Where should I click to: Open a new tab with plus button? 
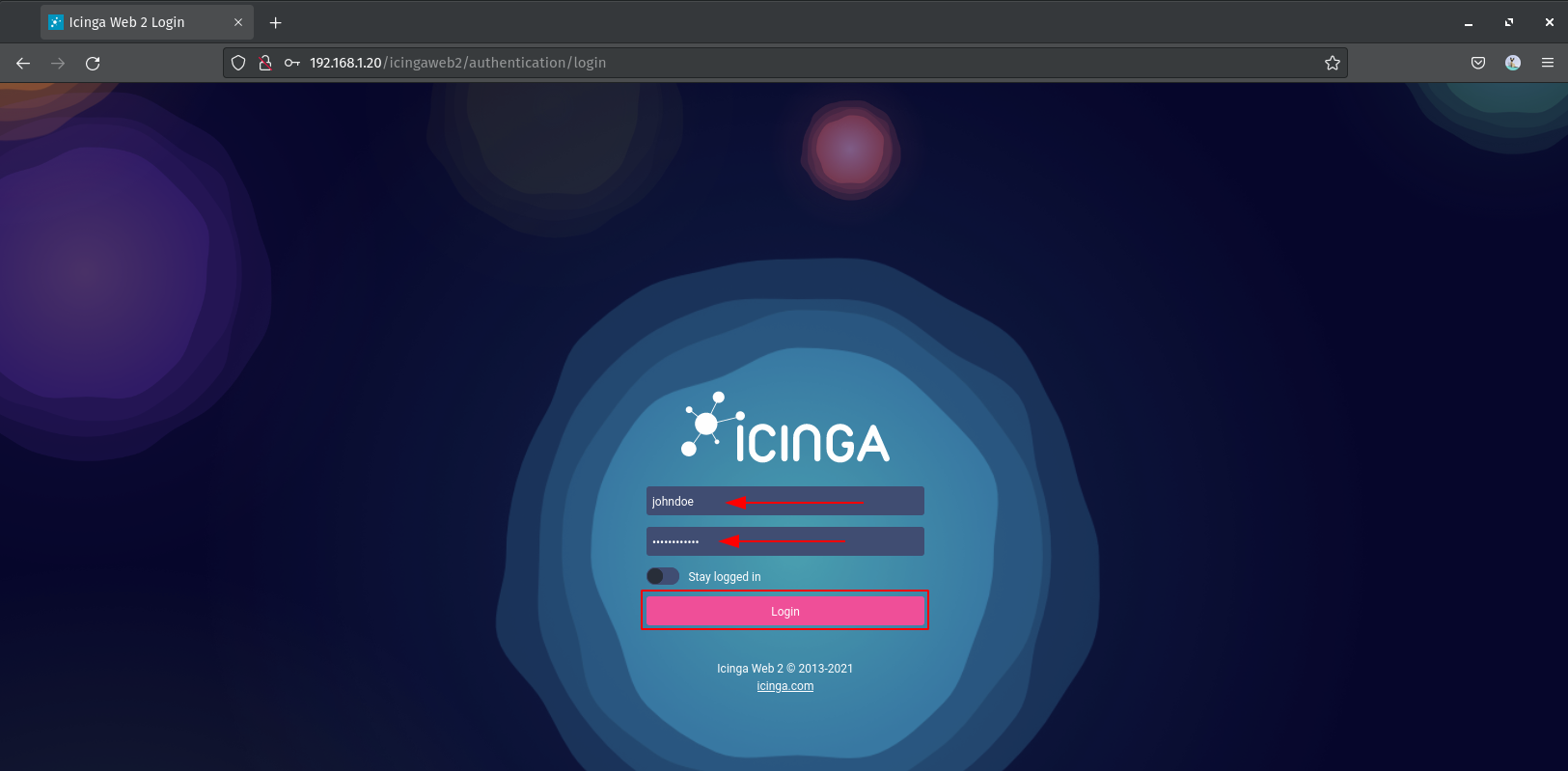point(275,22)
